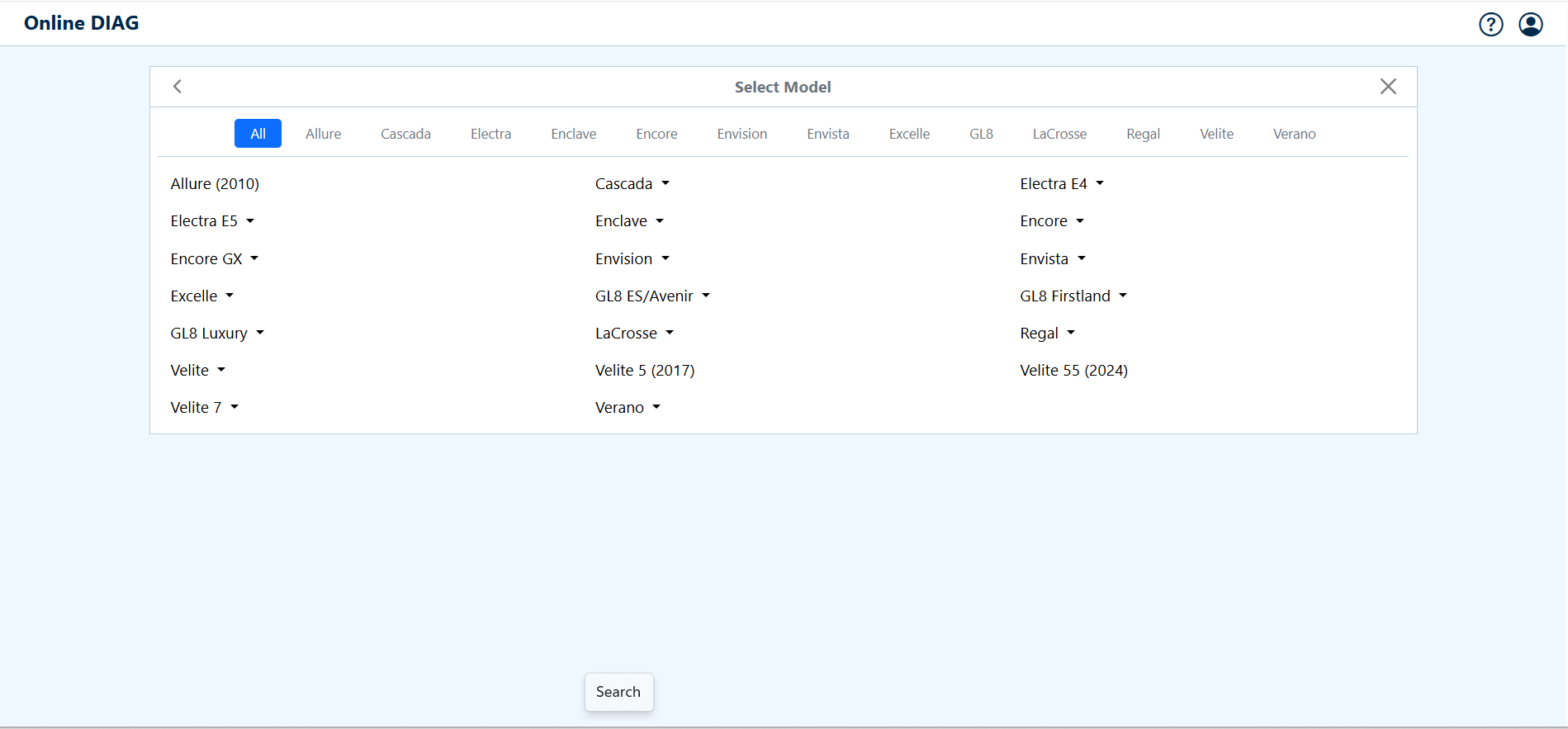Go back using the left chevron arrow

[178, 87]
